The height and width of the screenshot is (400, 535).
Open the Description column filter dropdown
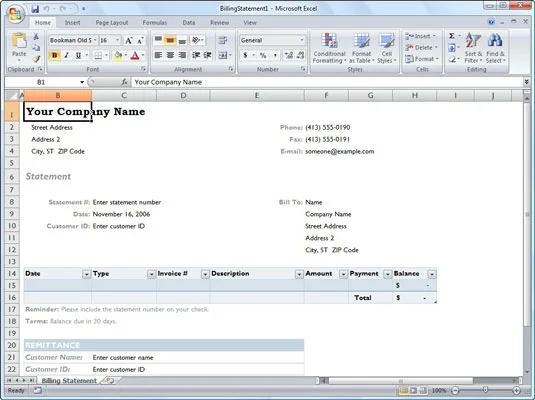pyautogui.click(x=299, y=274)
